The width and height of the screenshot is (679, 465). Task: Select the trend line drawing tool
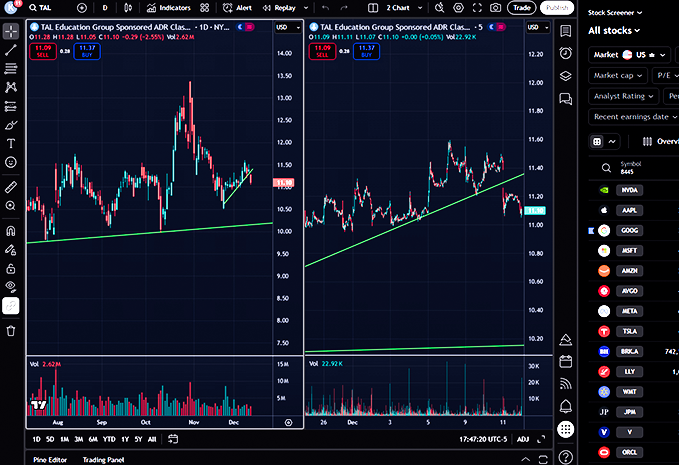[x=11, y=49]
